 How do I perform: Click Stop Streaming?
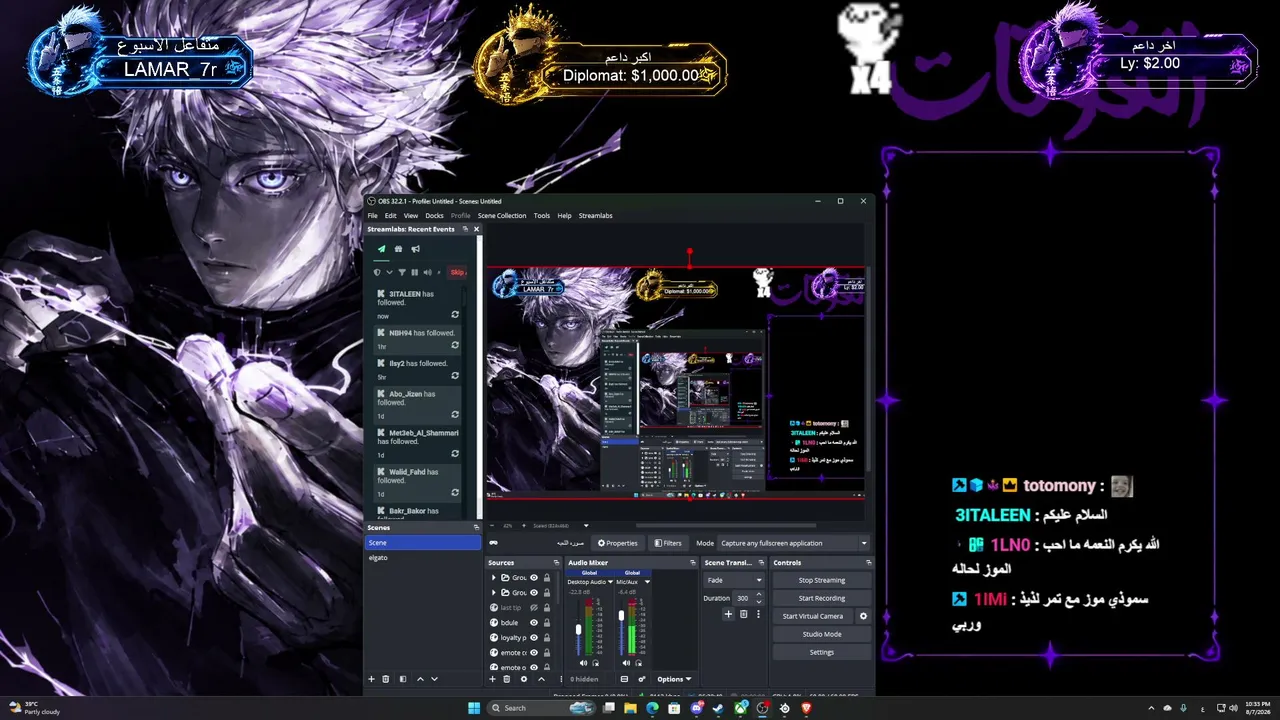[x=821, y=580]
